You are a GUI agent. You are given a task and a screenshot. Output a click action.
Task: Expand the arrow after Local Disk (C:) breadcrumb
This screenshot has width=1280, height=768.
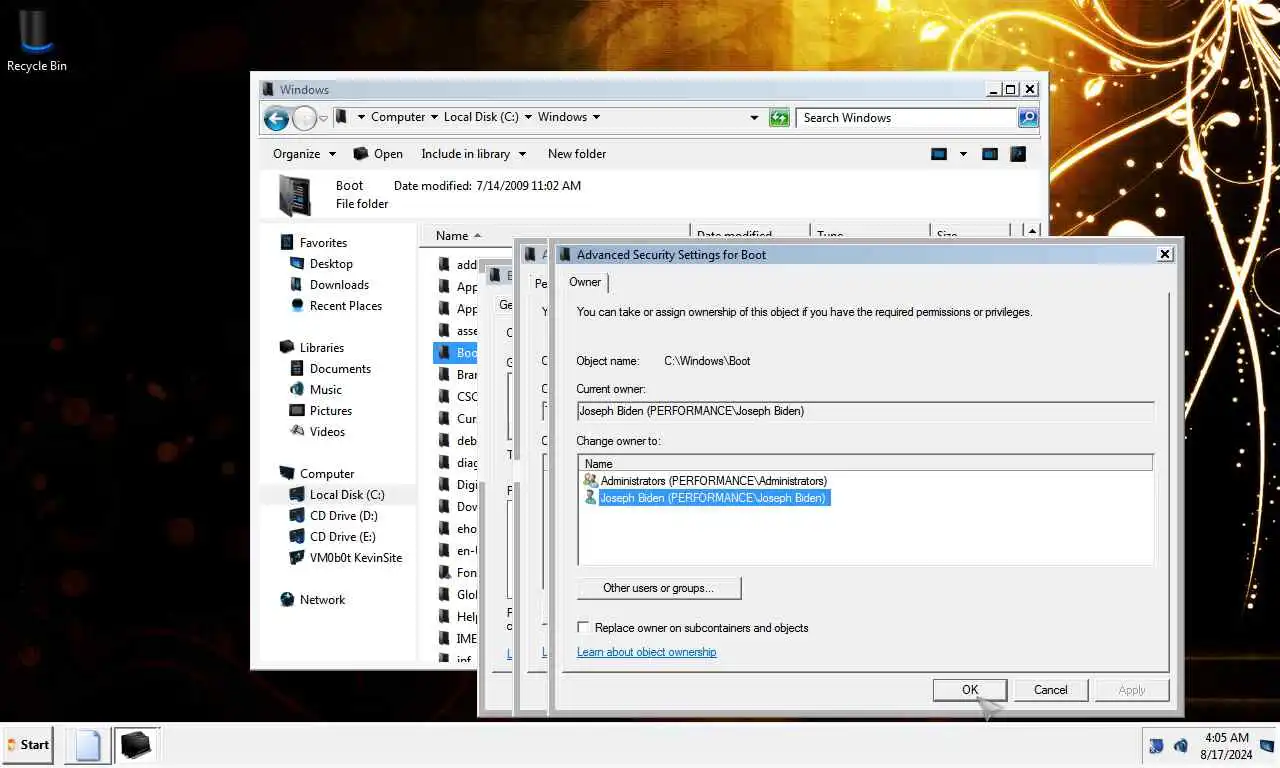point(528,117)
